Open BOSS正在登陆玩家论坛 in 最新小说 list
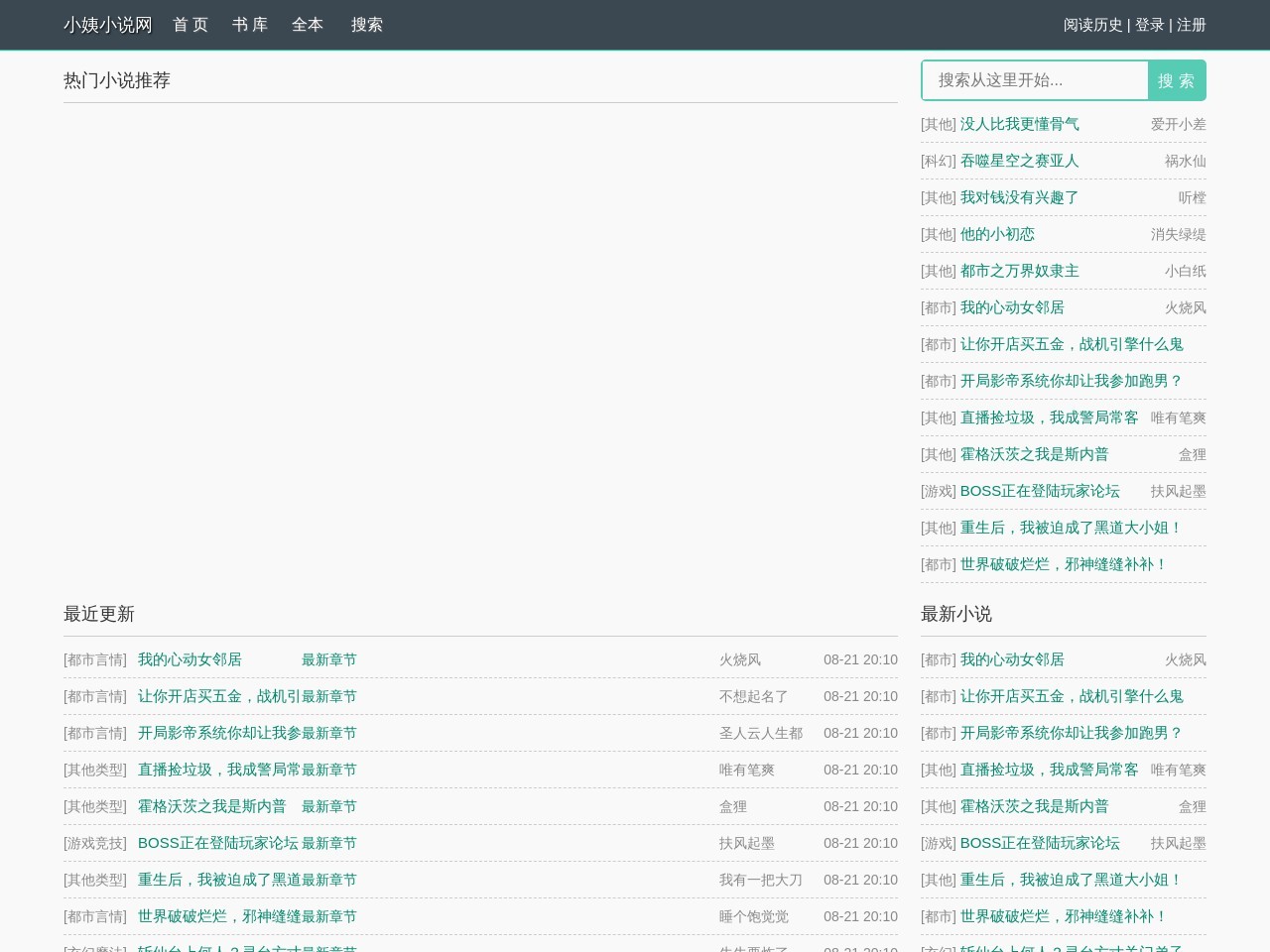The height and width of the screenshot is (952, 1270). [x=1039, y=843]
